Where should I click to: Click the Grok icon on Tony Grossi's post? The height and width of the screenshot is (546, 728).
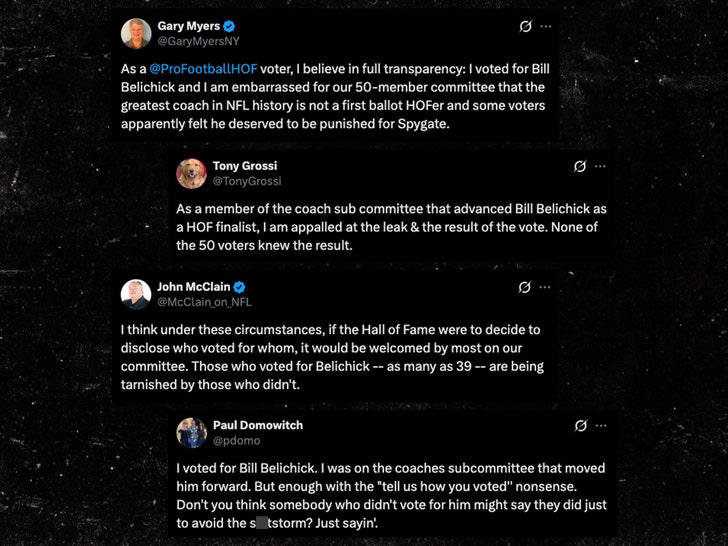coord(580,165)
